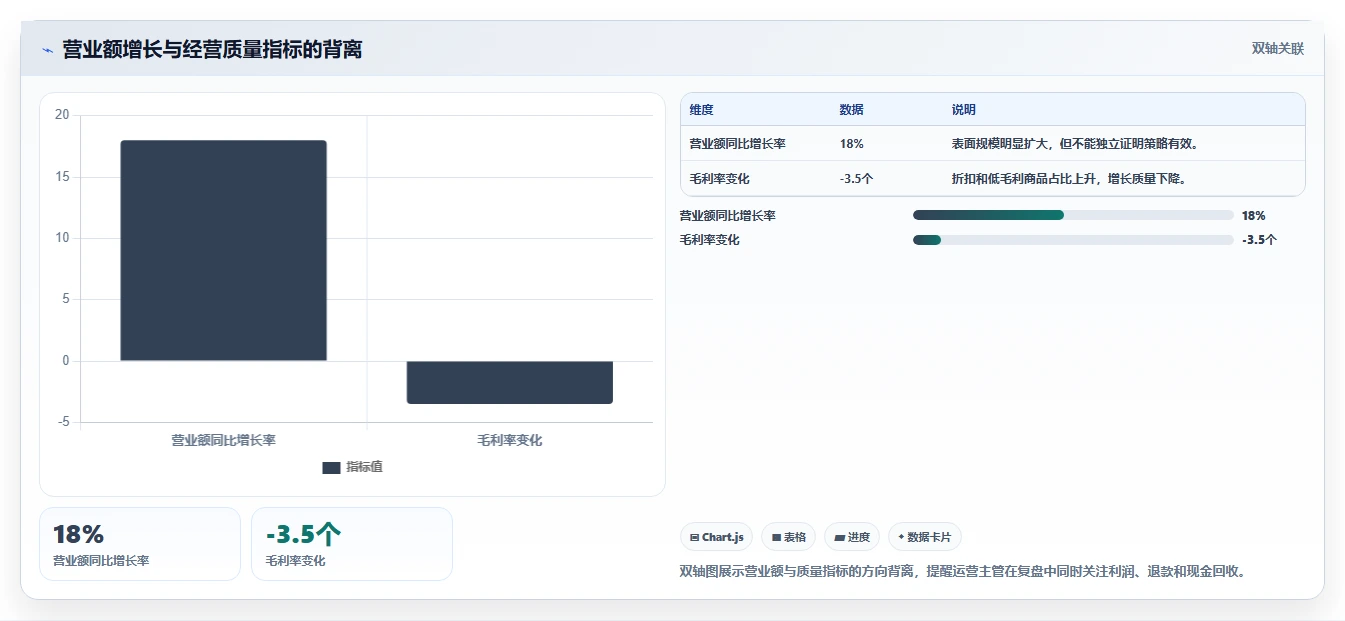Open the 18% data card
Image resolution: width=1345 pixels, height=621 pixels.
(140, 544)
